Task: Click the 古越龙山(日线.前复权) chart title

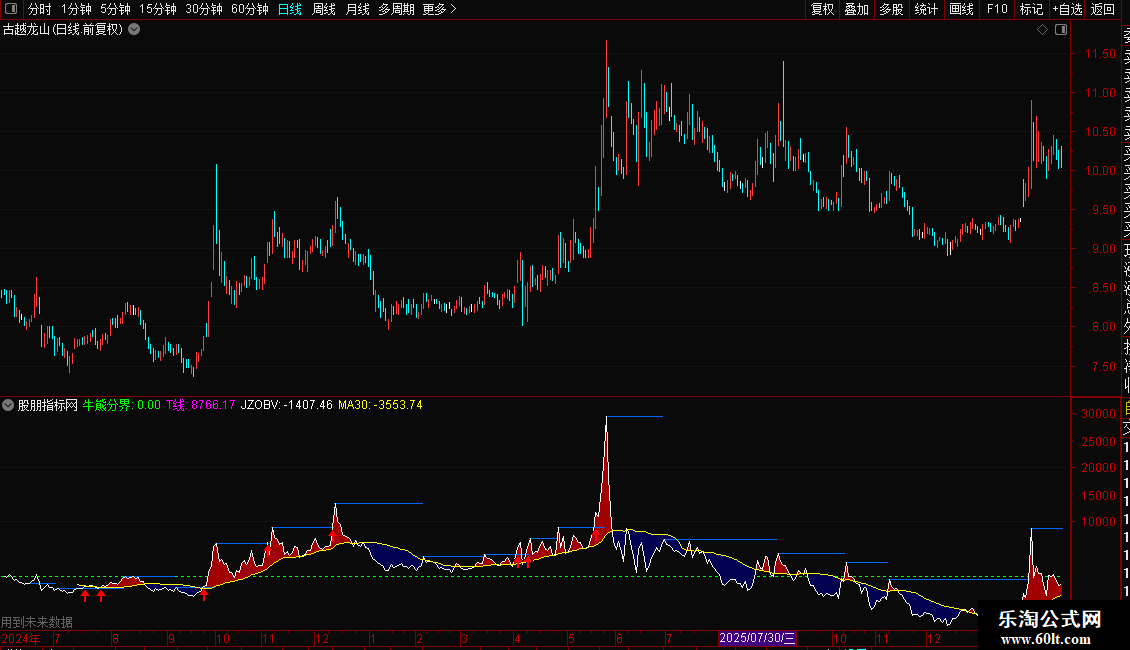Action: coord(63,30)
